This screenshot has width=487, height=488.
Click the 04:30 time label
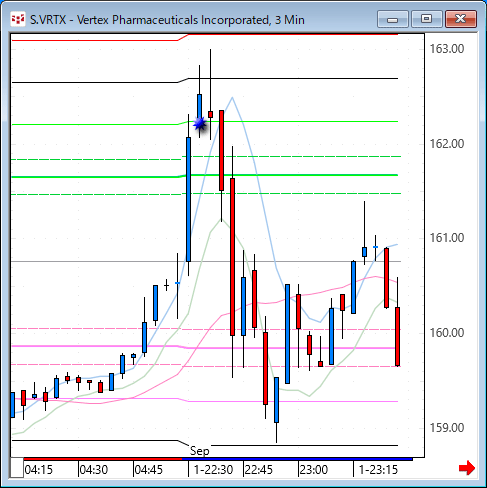pyautogui.click(x=94, y=470)
